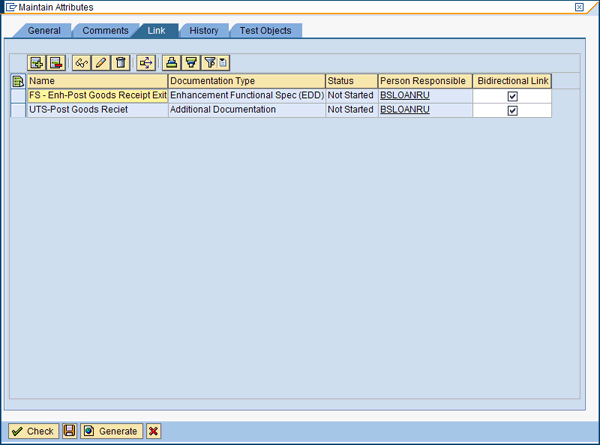Viewport: 600px width, 445px height.
Task: Click the funnel filter icon
Action: [x=191, y=63]
